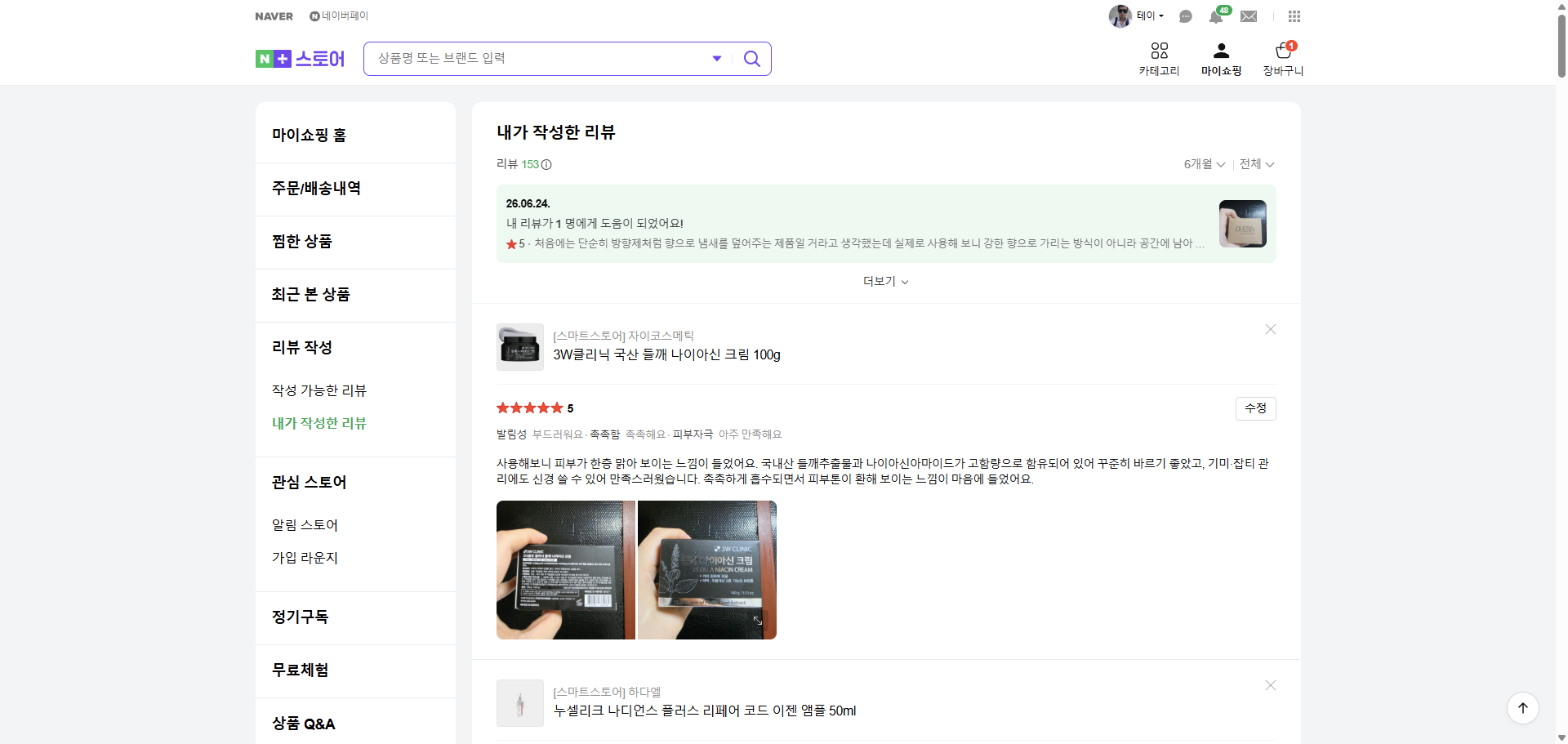Click the NAVER logo link
Image resolution: width=1568 pixels, height=744 pixels.
click(x=274, y=16)
